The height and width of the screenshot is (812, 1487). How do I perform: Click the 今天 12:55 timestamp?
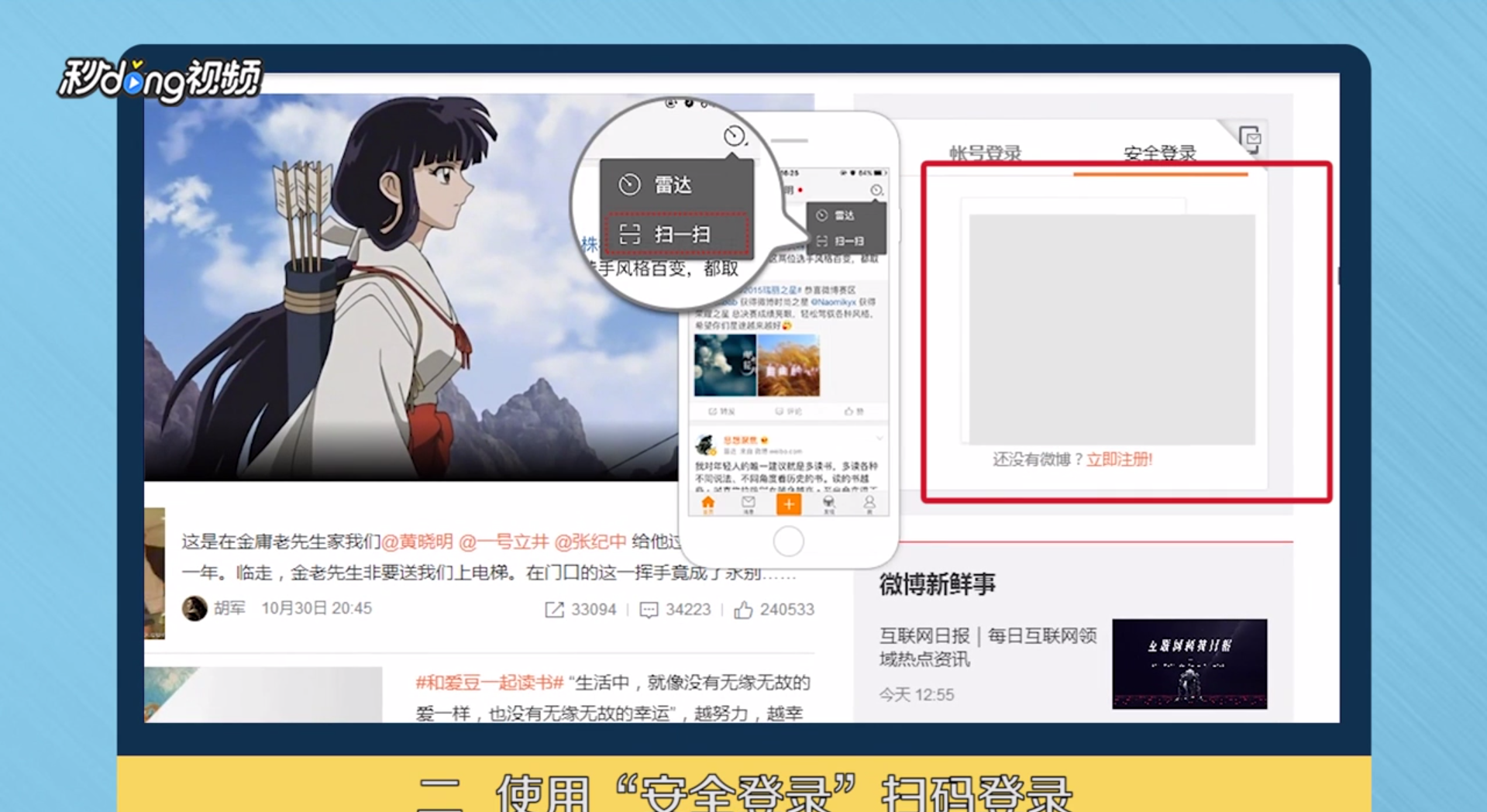click(917, 694)
